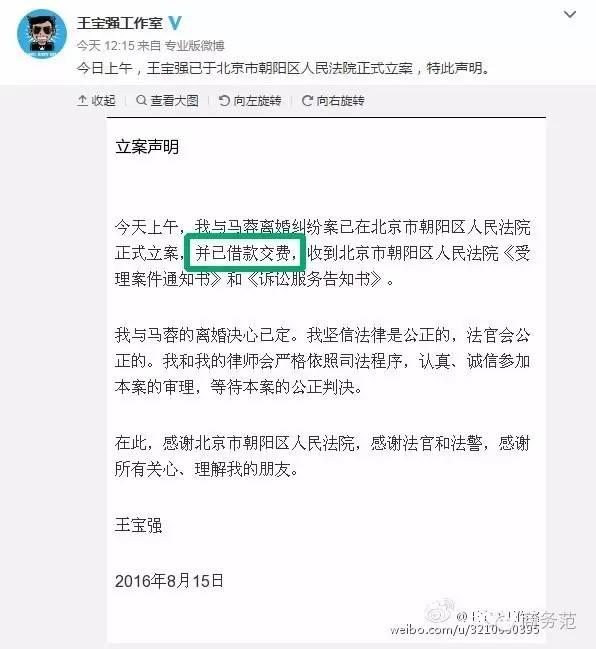Click the Weibo watermark logo icon
Viewport: 596px width, 649px height.
pyautogui.click(x=440, y=611)
